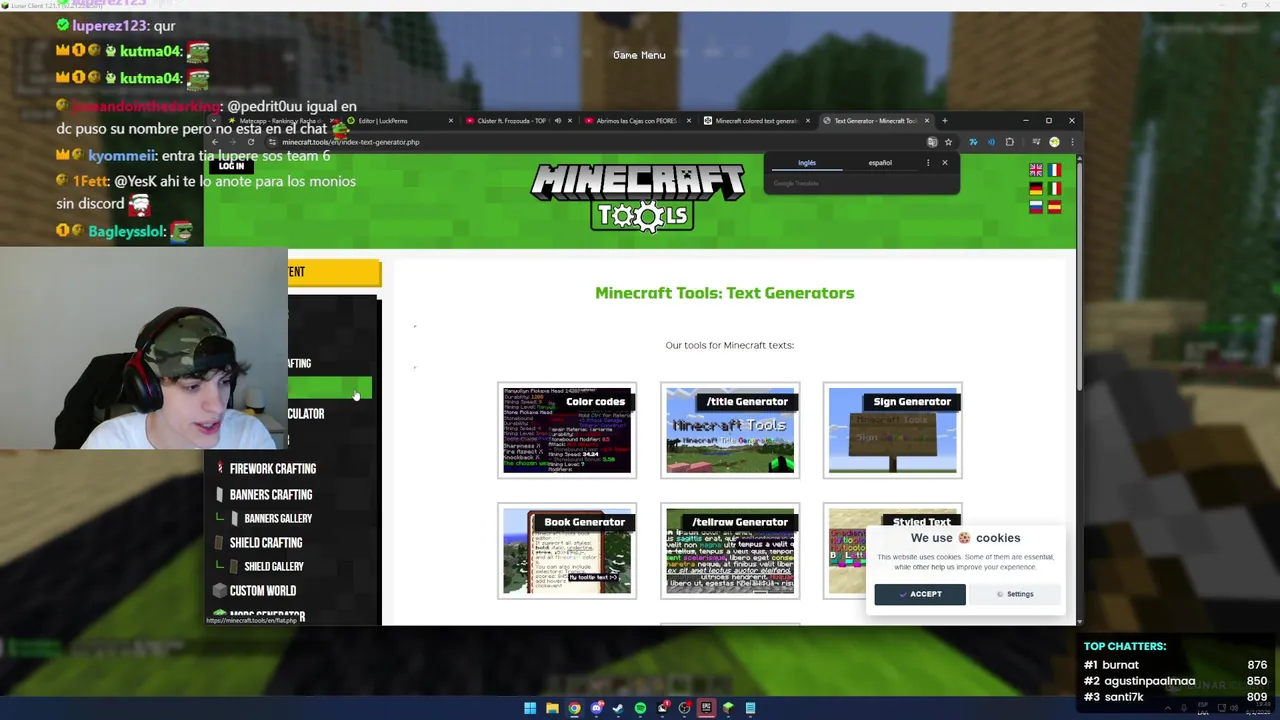Viewport: 1280px width, 720px height.
Task: Open Chrome's three-dot menu
Action: (1072, 142)
